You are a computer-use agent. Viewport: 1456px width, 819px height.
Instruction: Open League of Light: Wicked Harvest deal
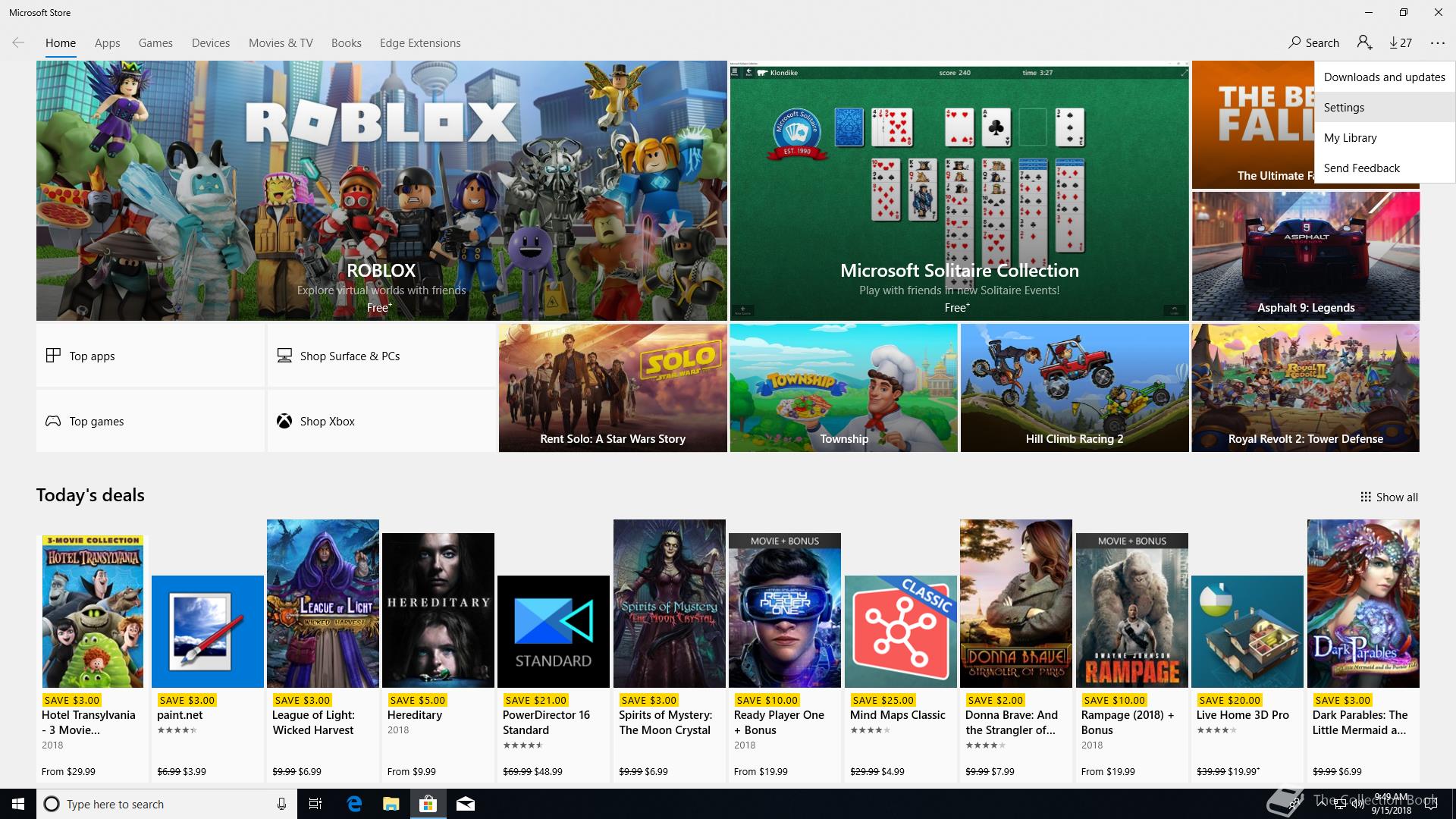pyautogui.click(x=323, y=651)
